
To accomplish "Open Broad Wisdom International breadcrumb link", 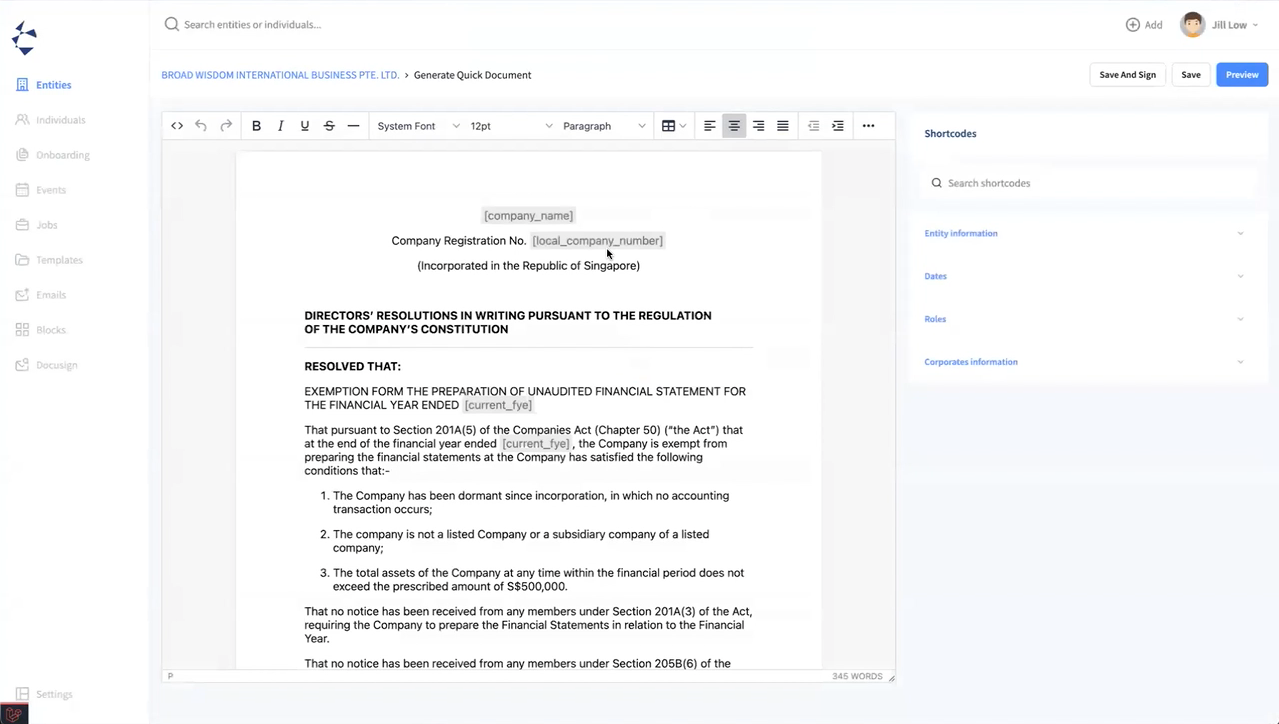I will [x=280, y=75].
